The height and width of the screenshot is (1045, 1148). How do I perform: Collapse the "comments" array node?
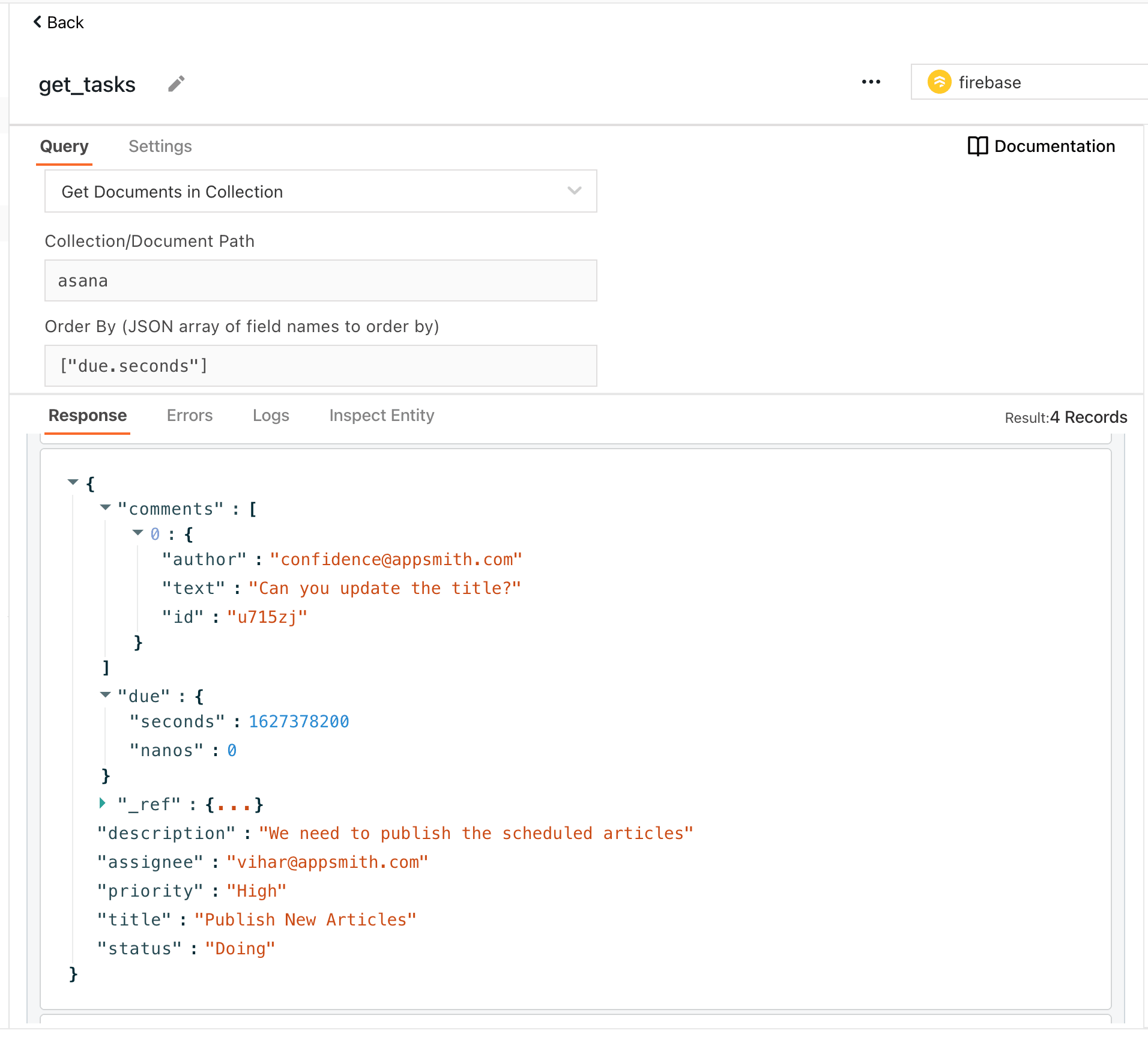click(x=106, y=508)
